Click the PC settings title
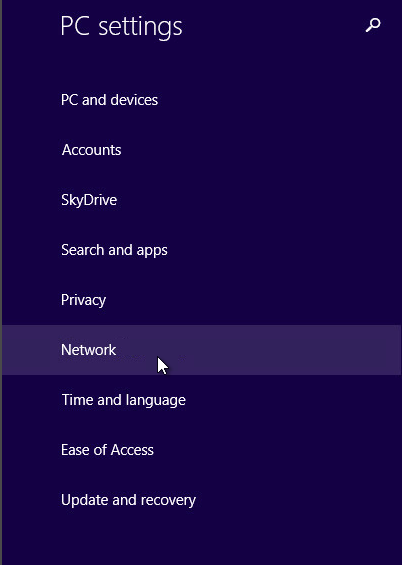 pyautogui.click(x=121, y=27)
